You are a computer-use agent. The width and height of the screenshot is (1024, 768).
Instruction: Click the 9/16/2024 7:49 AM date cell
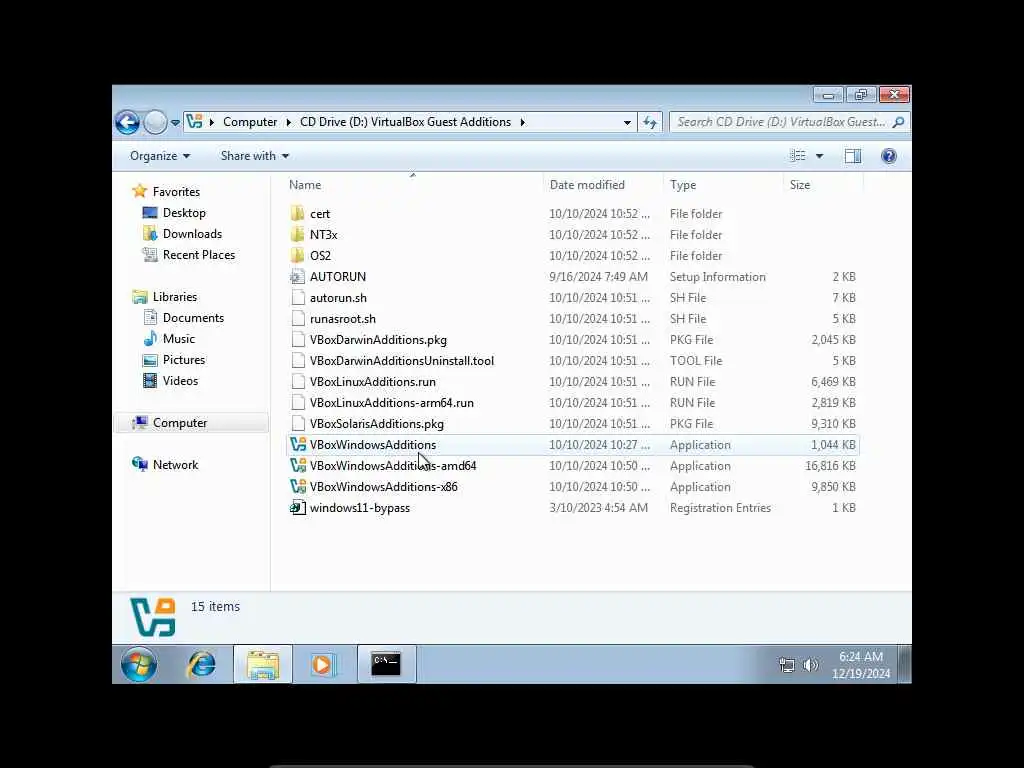pyautogui.click(x=599, y=277)
